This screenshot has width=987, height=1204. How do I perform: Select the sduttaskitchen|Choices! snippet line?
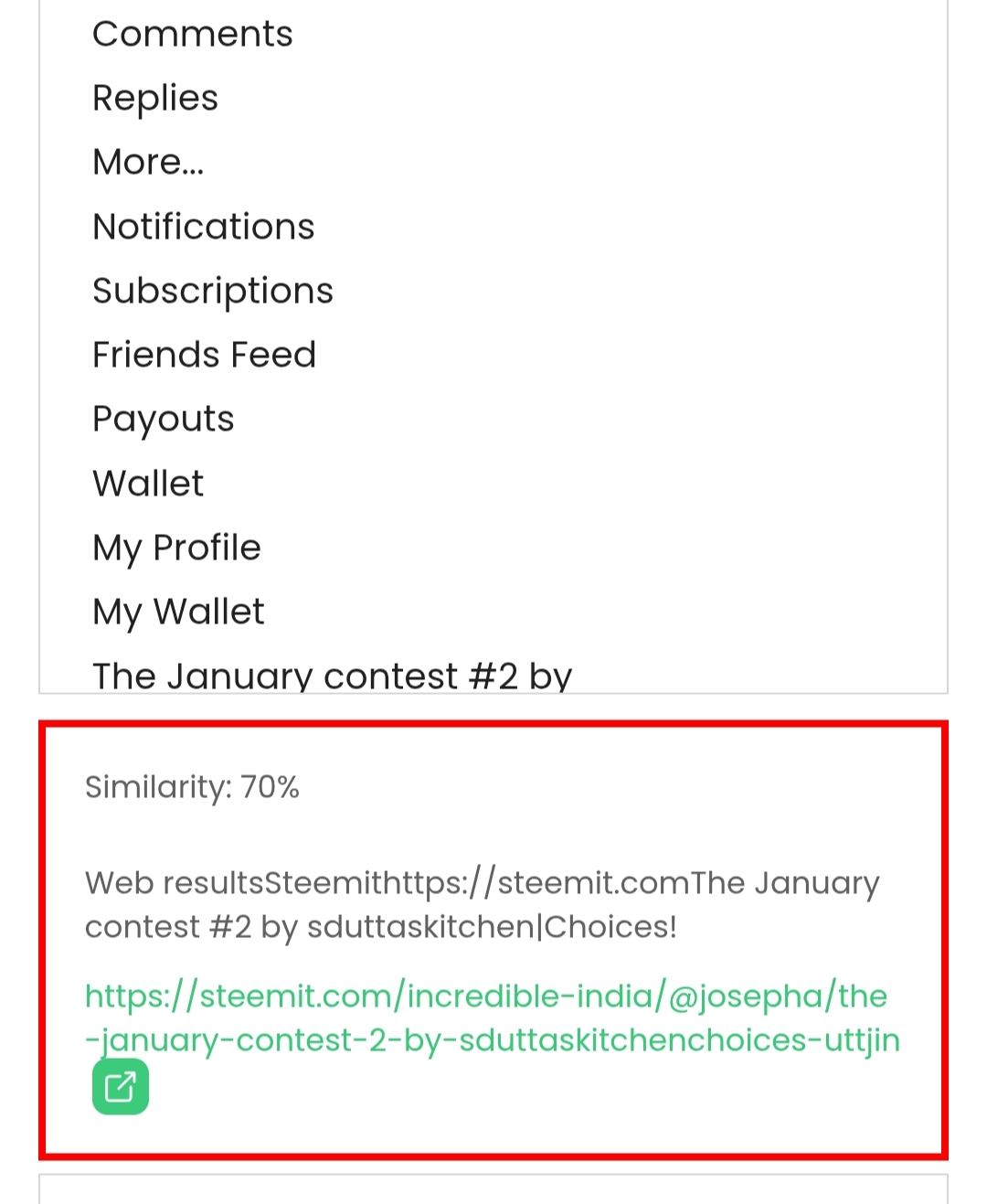click(x=381, y=927)
